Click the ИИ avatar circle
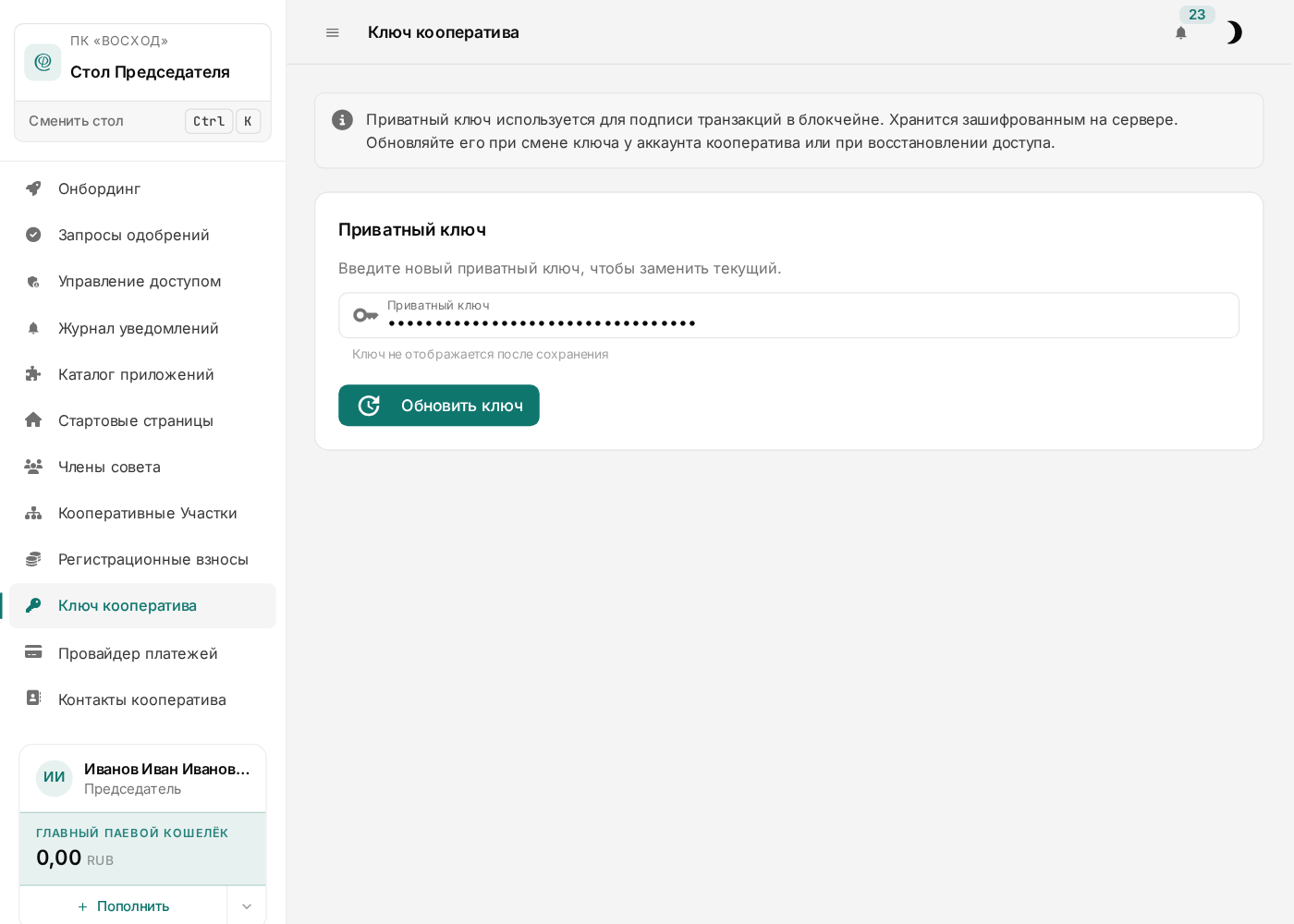This screenshot has width=1294, height=924. 55,778
